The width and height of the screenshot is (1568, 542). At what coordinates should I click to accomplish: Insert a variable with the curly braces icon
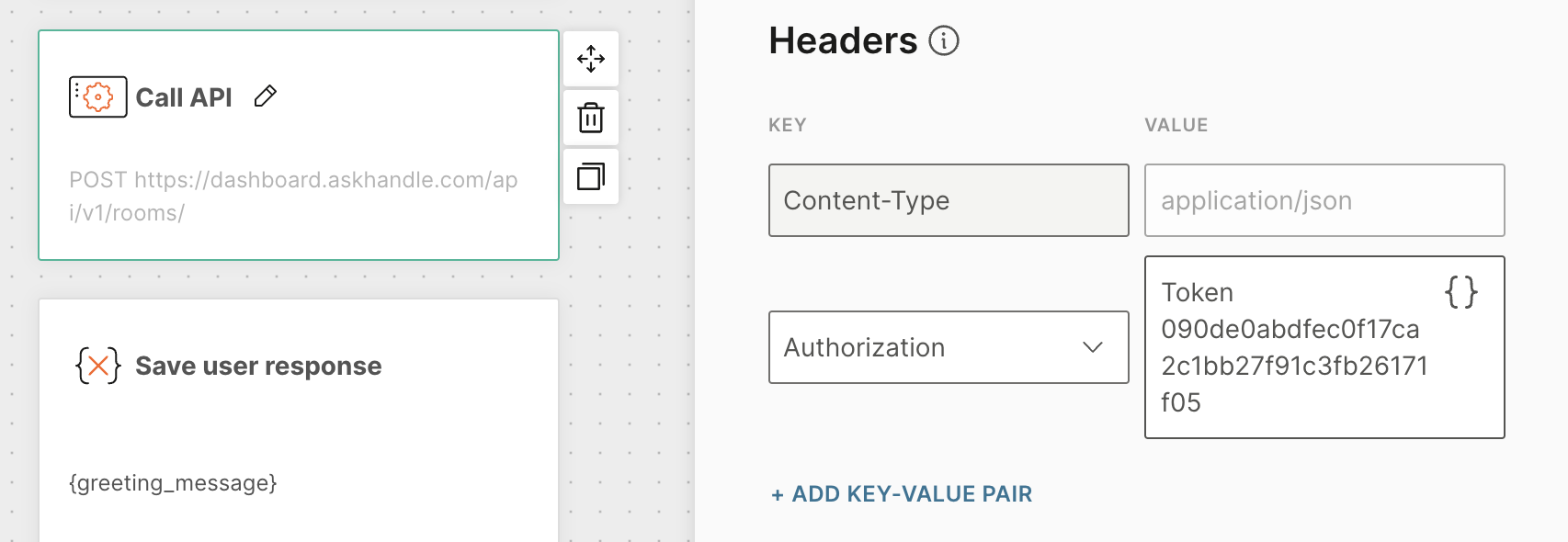click(1460, 292)
